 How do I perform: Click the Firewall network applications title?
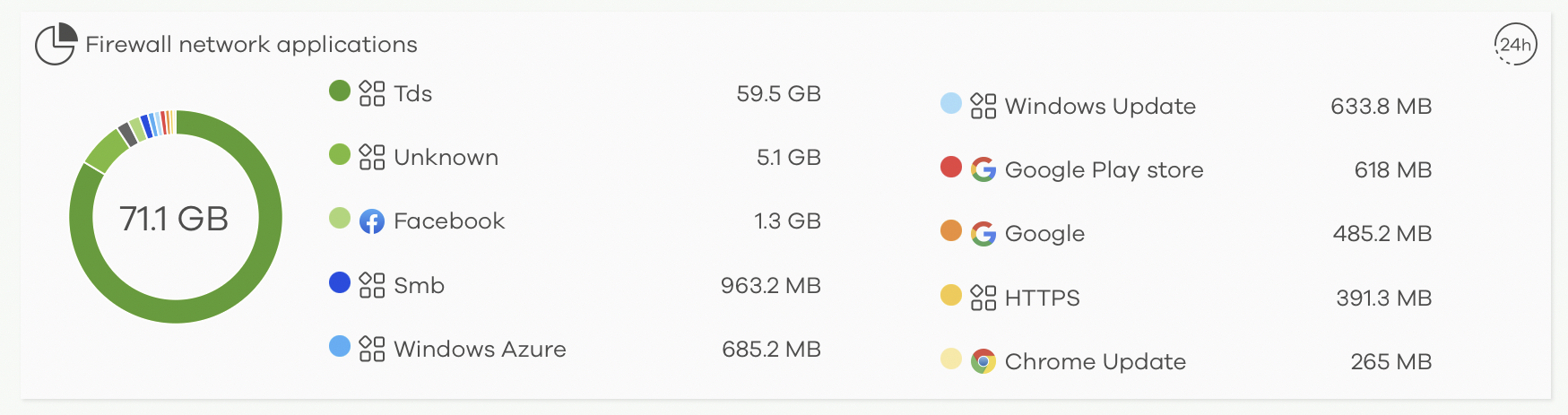251,45
